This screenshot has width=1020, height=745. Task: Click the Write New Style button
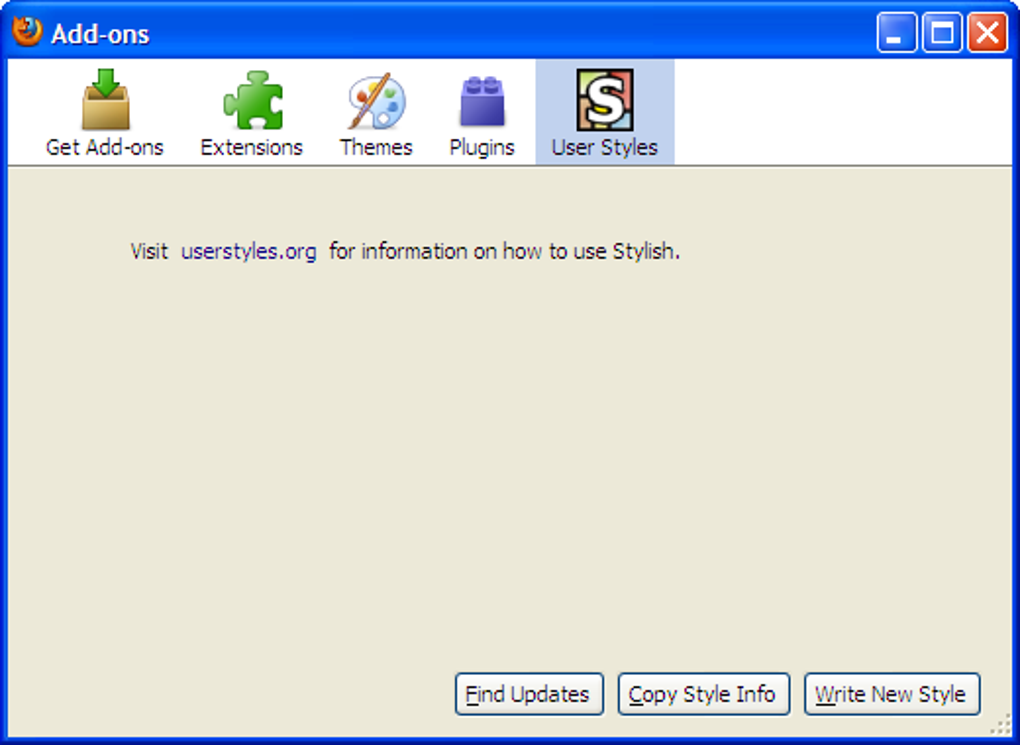click(892, 694)
